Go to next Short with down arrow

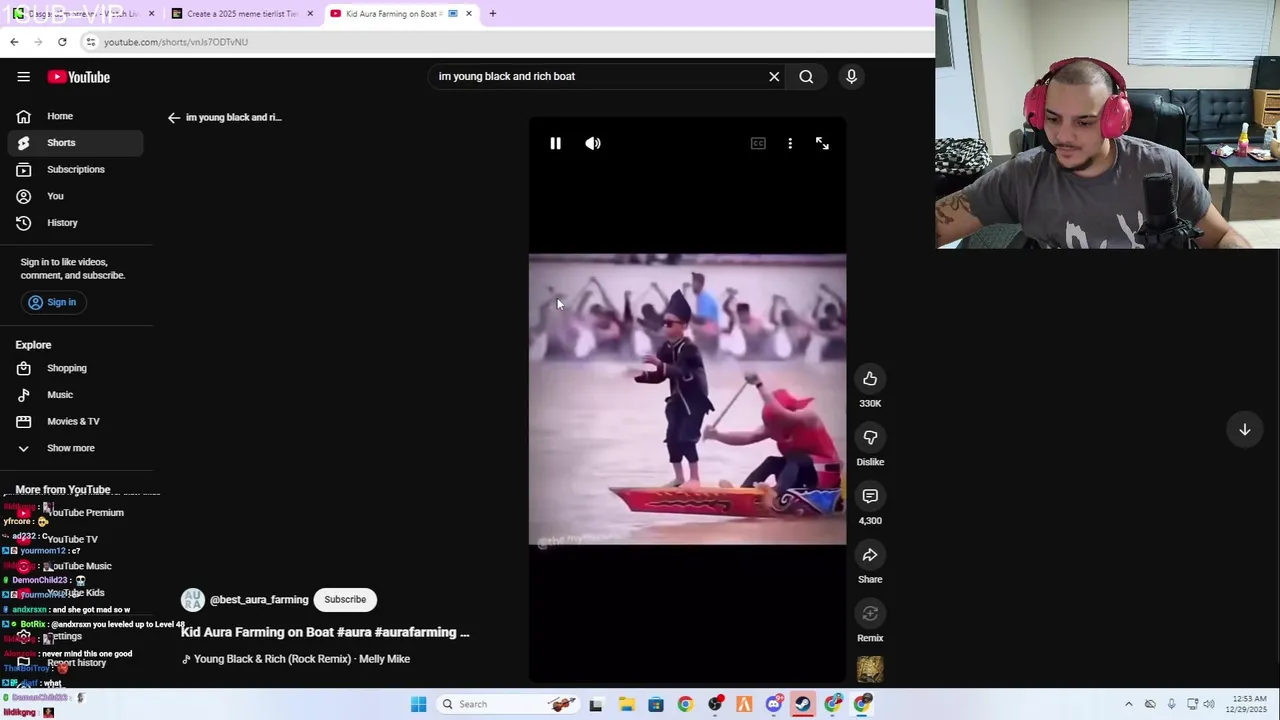click(1245, 429)
